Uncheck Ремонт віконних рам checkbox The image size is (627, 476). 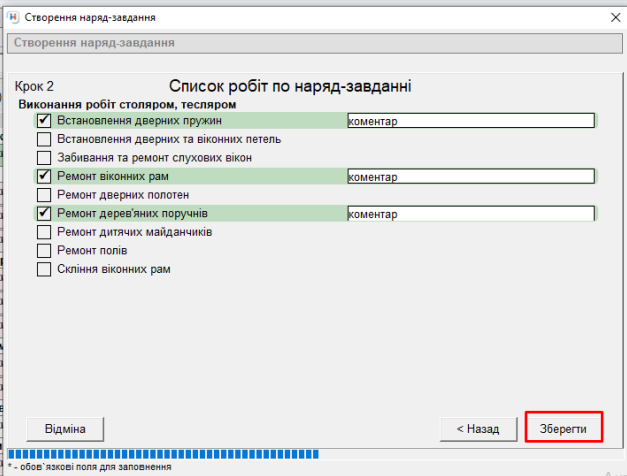click(44, 177)
